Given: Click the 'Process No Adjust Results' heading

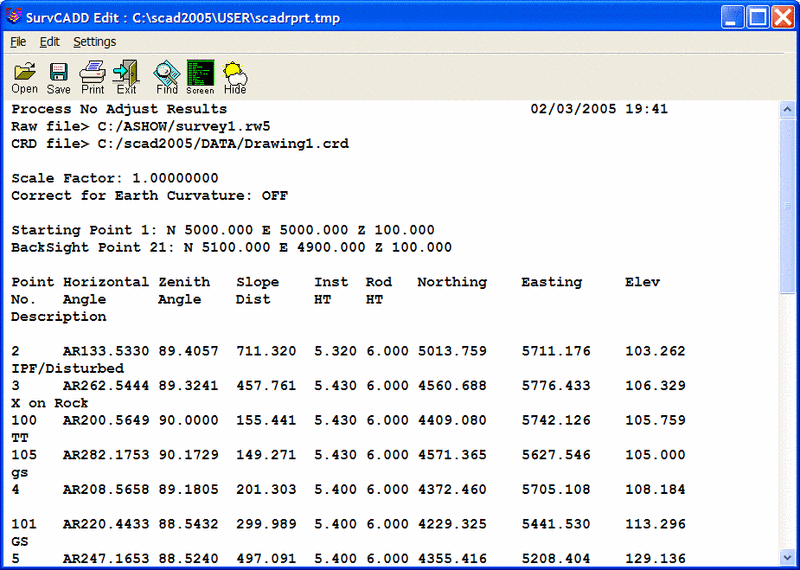Looking at the screenshot, I should [119, 109].
